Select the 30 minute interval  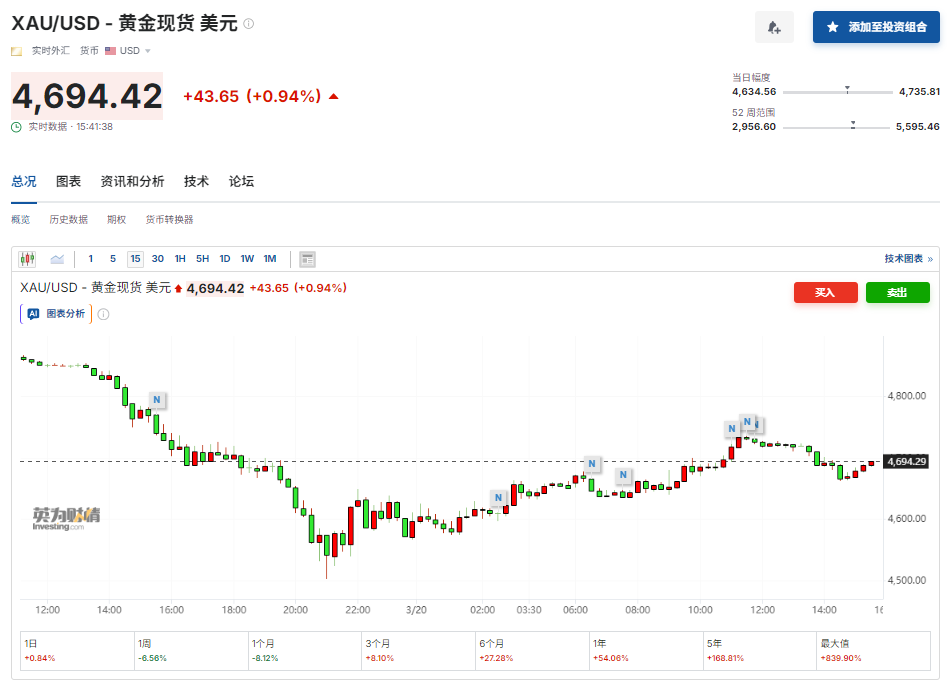(x=158, y=259)
